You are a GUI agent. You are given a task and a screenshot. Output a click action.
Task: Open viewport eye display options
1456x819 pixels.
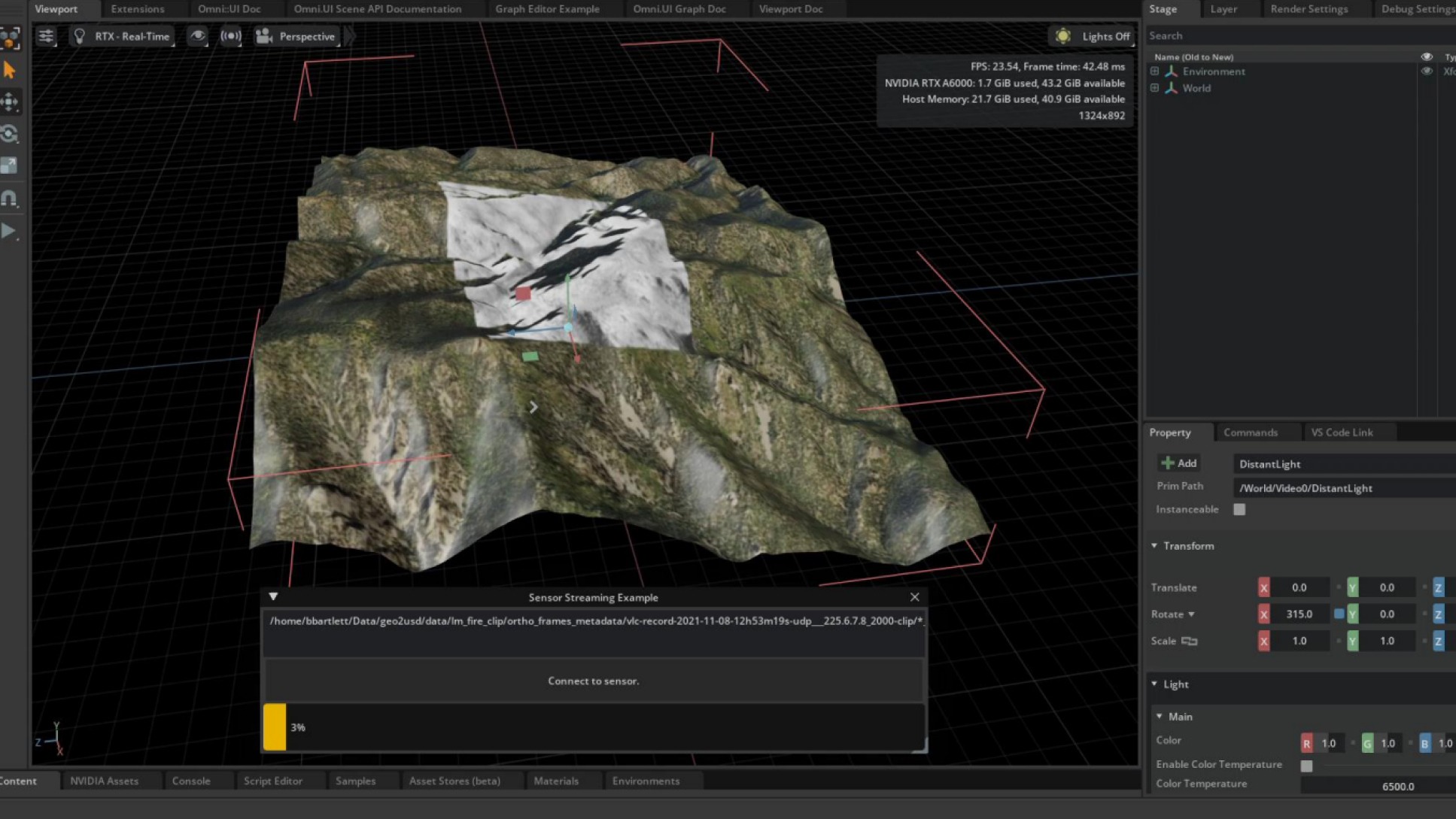coord(197,36)
